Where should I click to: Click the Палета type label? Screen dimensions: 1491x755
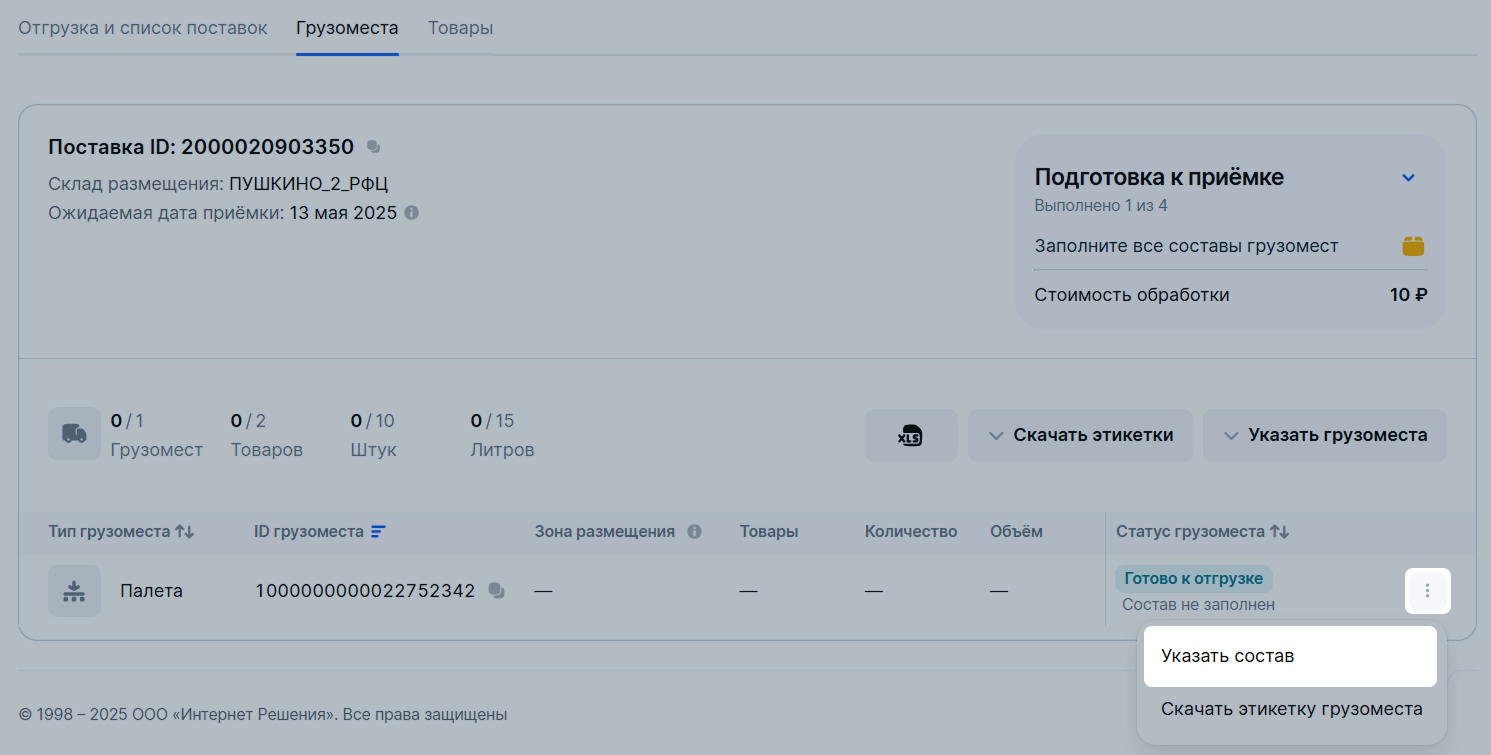[x=151, y=591]
